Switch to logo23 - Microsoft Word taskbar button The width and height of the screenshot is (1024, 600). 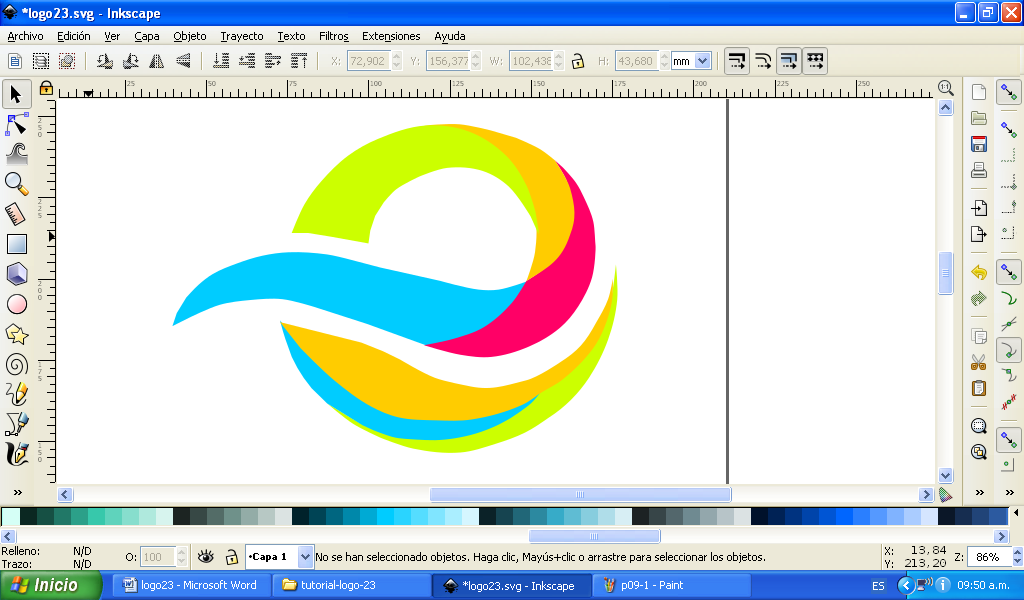click(191, 585)
